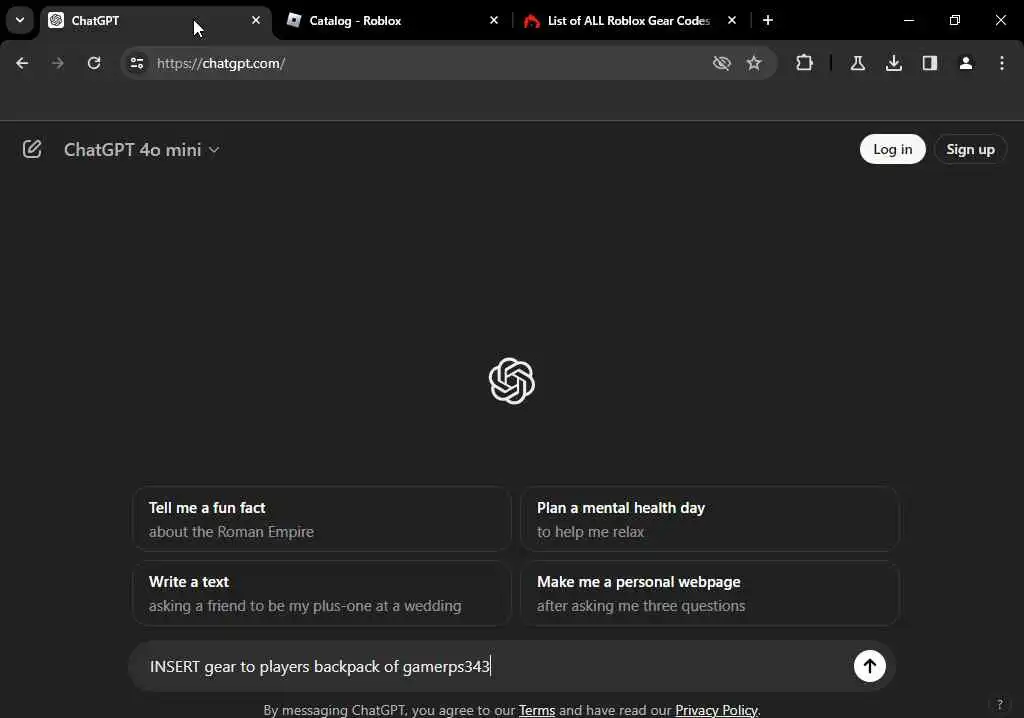This screenshot has width=1024, height=718.
Task: Open the Downloads icon
Action: 894,63
